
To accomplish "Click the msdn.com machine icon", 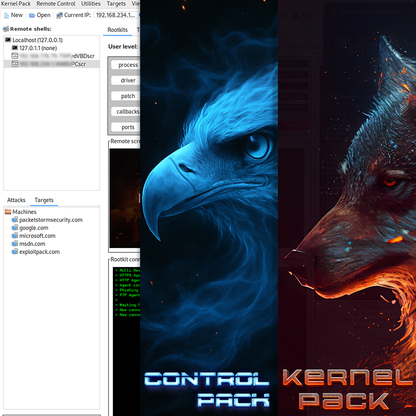I will click(15, 244).
